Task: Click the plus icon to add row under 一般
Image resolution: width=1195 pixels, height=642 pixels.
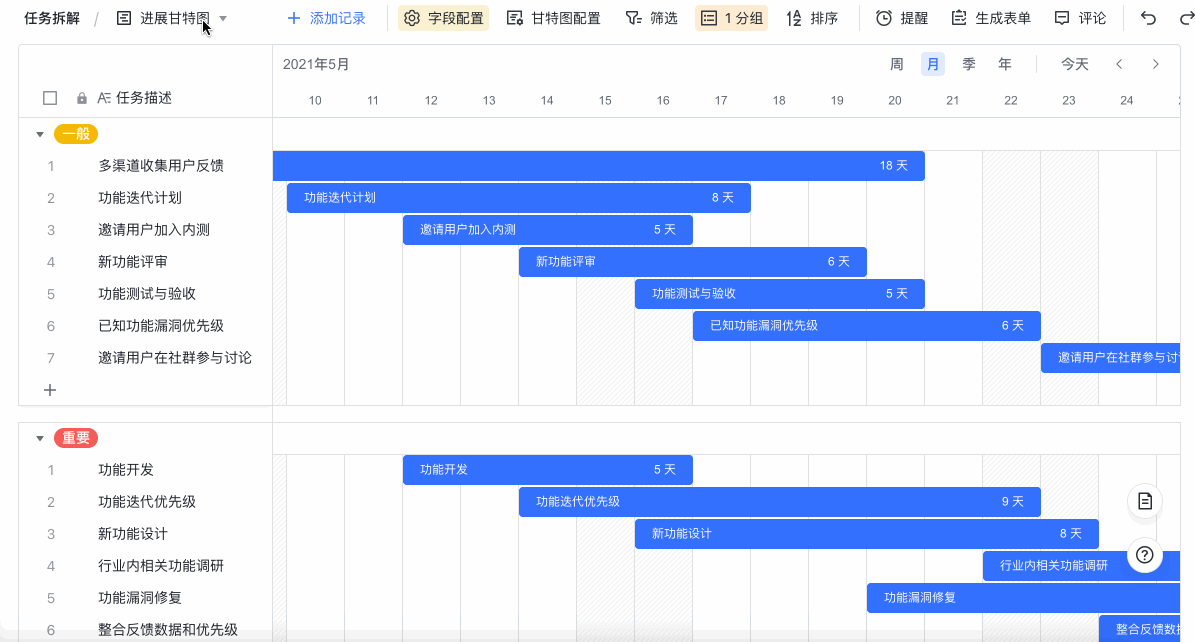Action: pos(50,390)
